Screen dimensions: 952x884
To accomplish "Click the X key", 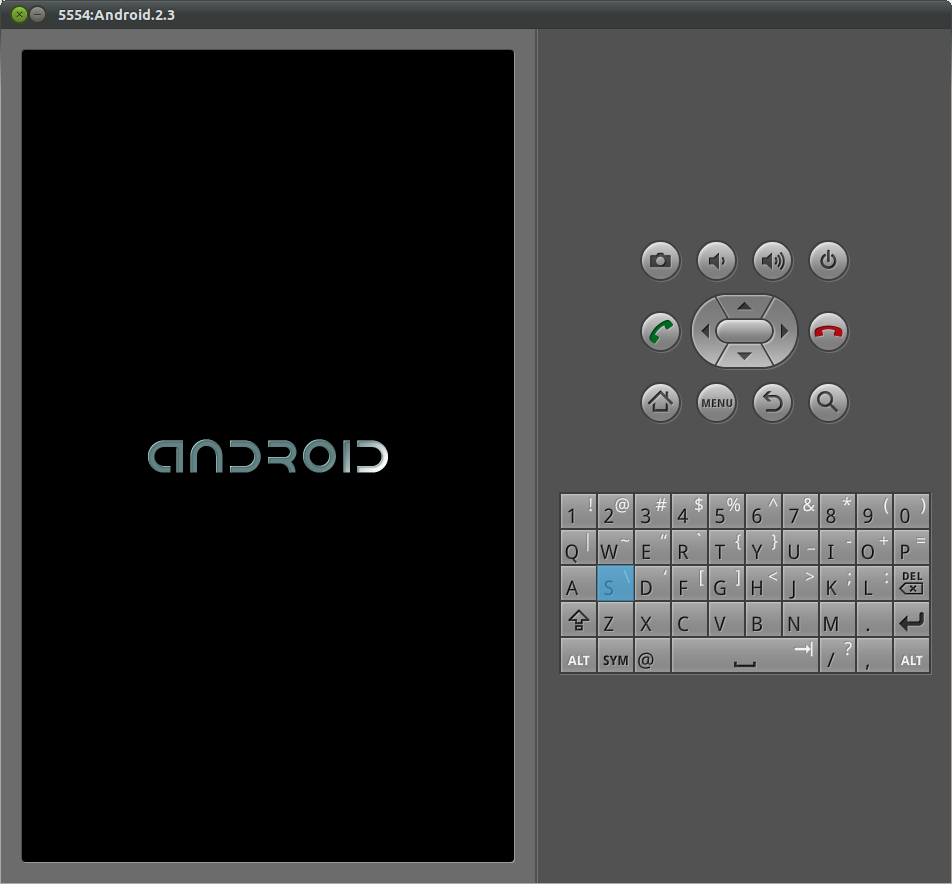I will [x=652, y=620].
